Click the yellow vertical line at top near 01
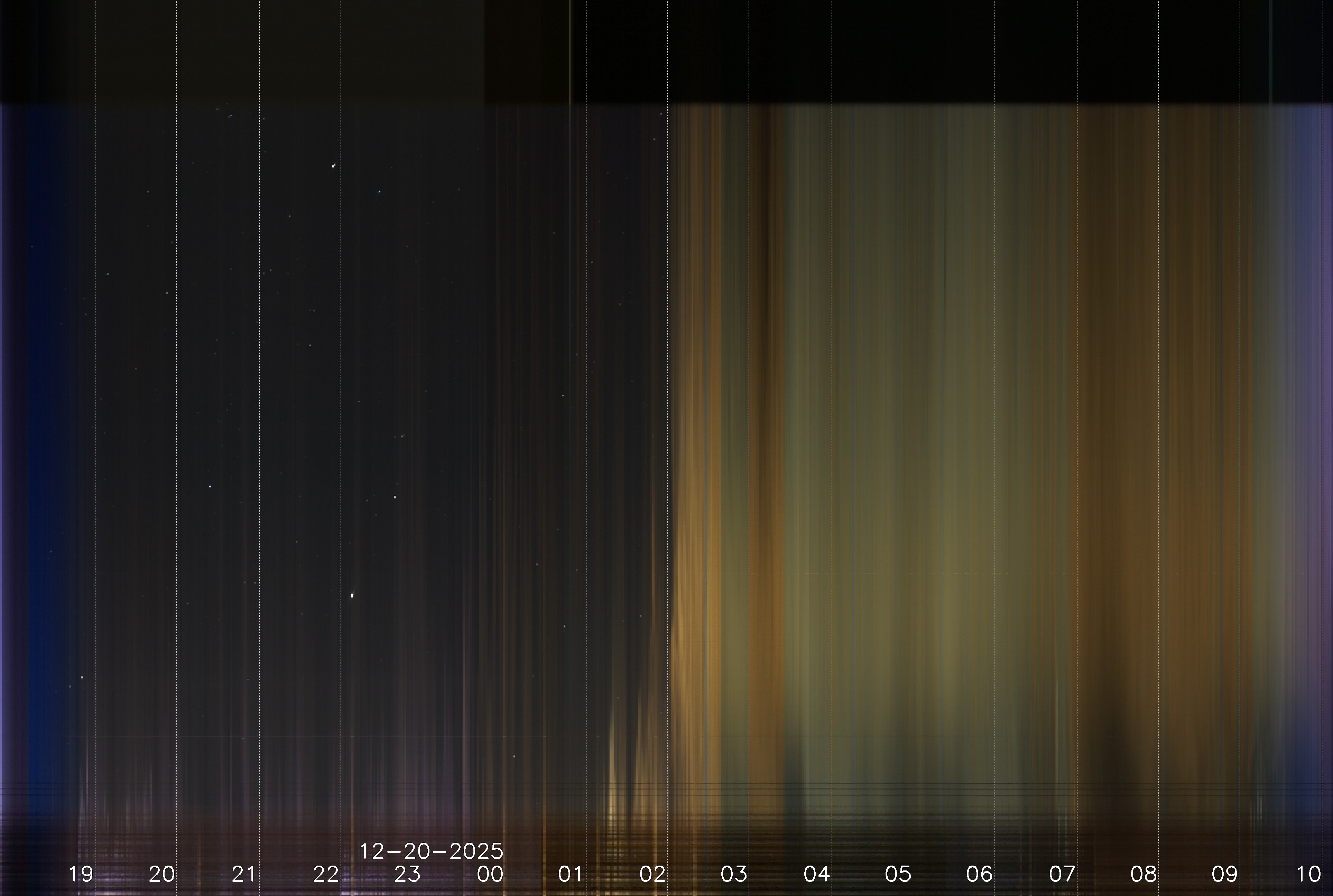This screenshot has height=896, width=1333. tap(570, 52)
